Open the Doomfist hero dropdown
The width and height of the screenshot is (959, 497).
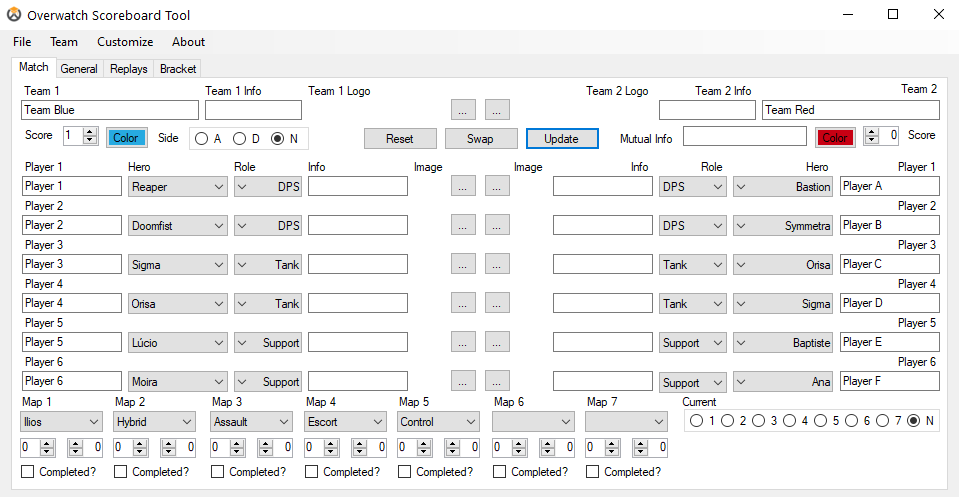click(x=177, y=226)
